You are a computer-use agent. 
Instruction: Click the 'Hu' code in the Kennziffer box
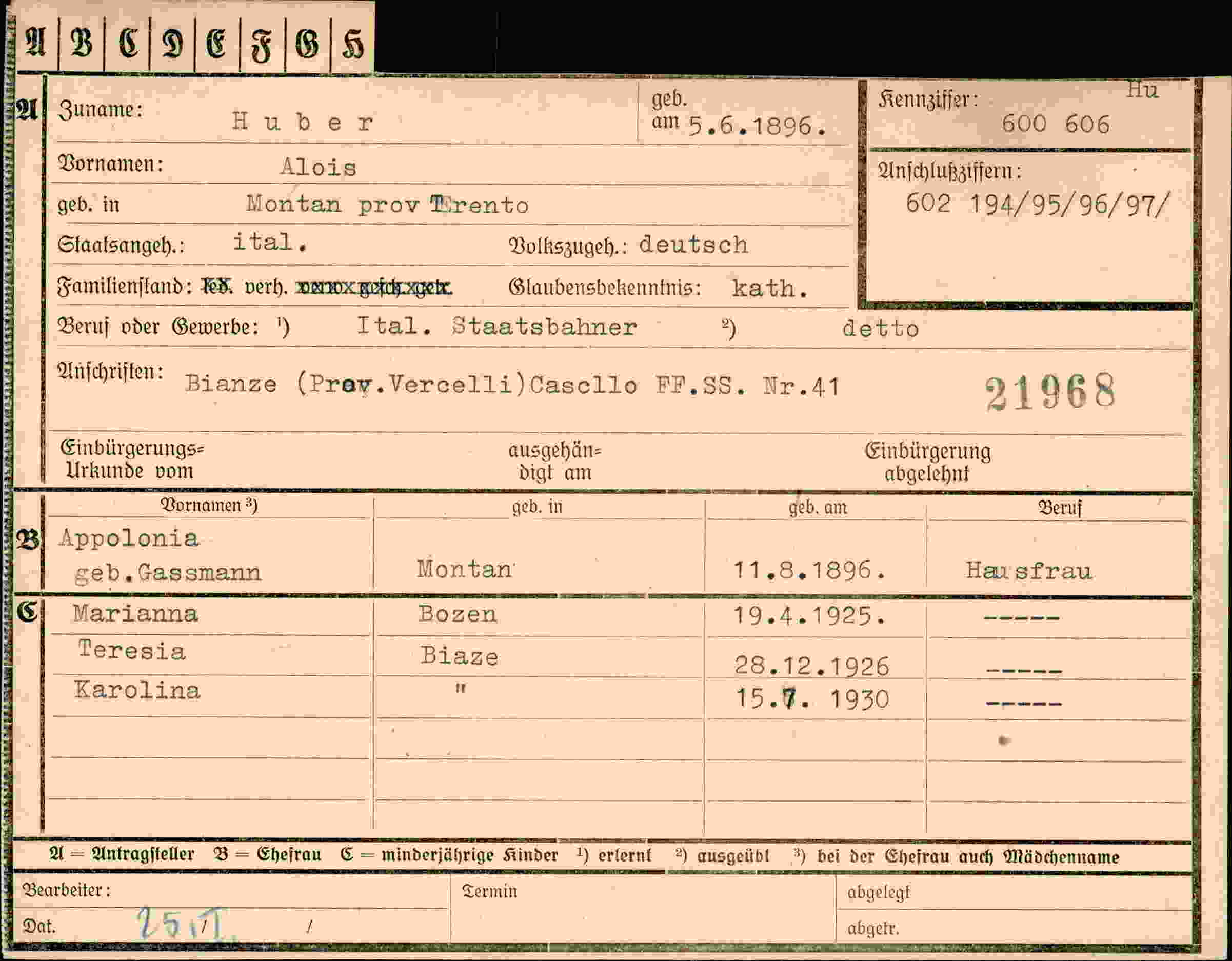[1142, 90]
